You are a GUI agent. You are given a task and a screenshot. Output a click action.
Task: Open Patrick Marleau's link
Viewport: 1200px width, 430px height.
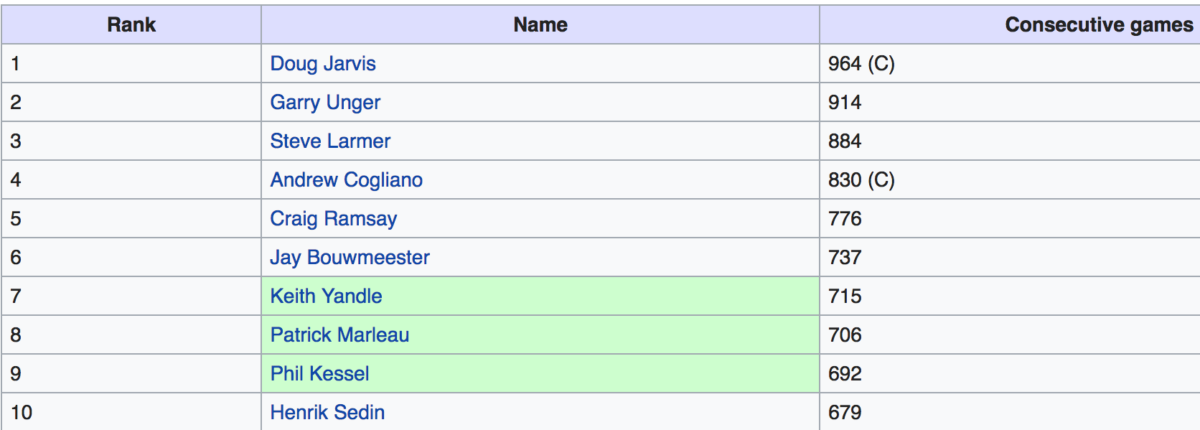[x=339, y=335]
